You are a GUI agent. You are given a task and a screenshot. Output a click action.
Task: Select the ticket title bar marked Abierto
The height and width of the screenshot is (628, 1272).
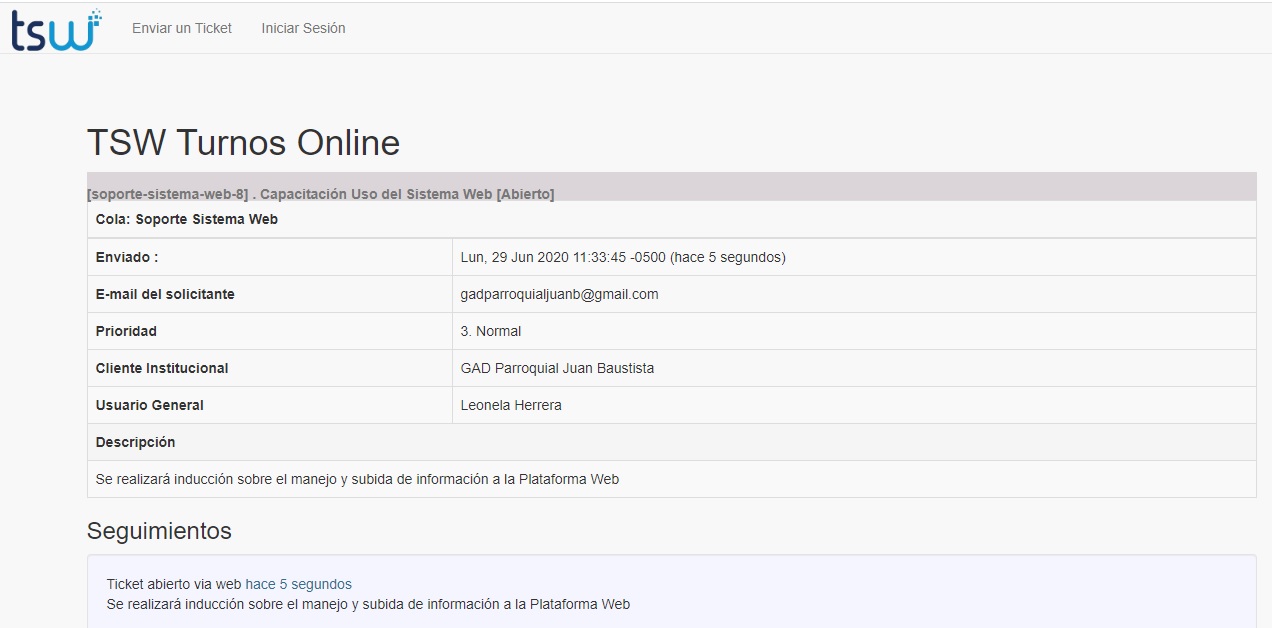click(x=321, y=193)
